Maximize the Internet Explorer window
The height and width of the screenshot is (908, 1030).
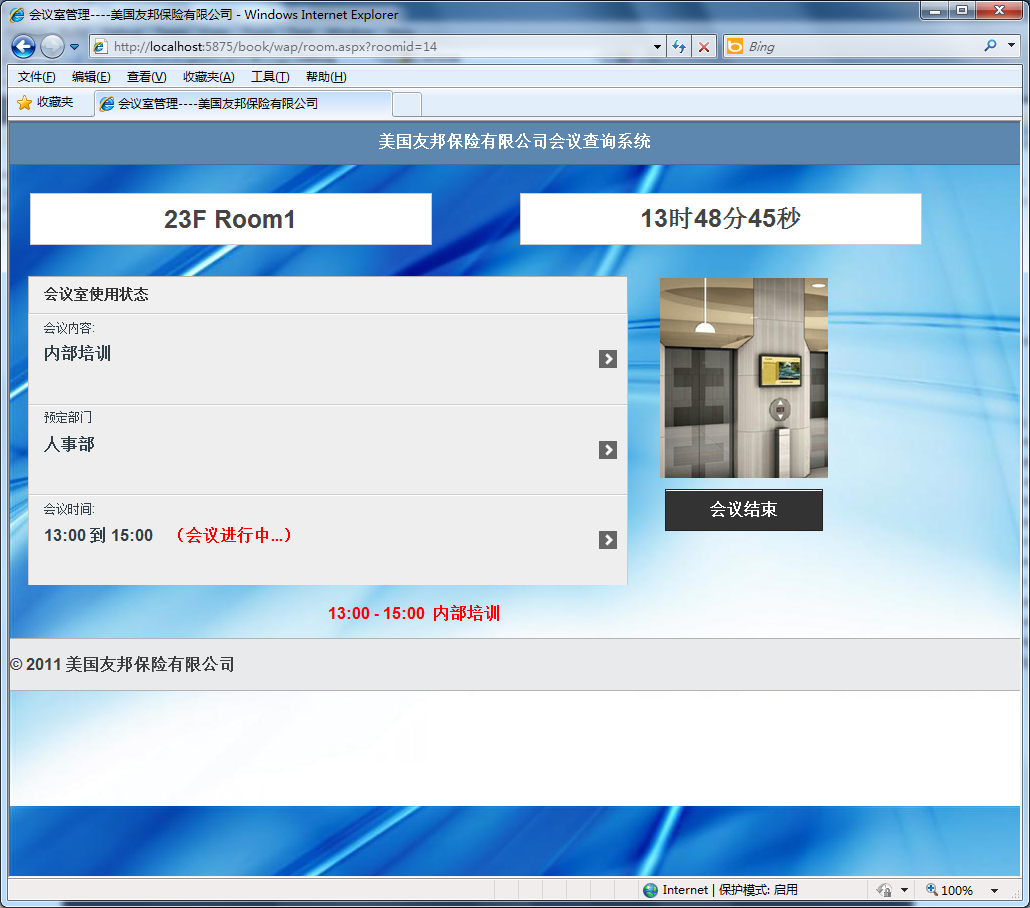(x=962, y=11)
